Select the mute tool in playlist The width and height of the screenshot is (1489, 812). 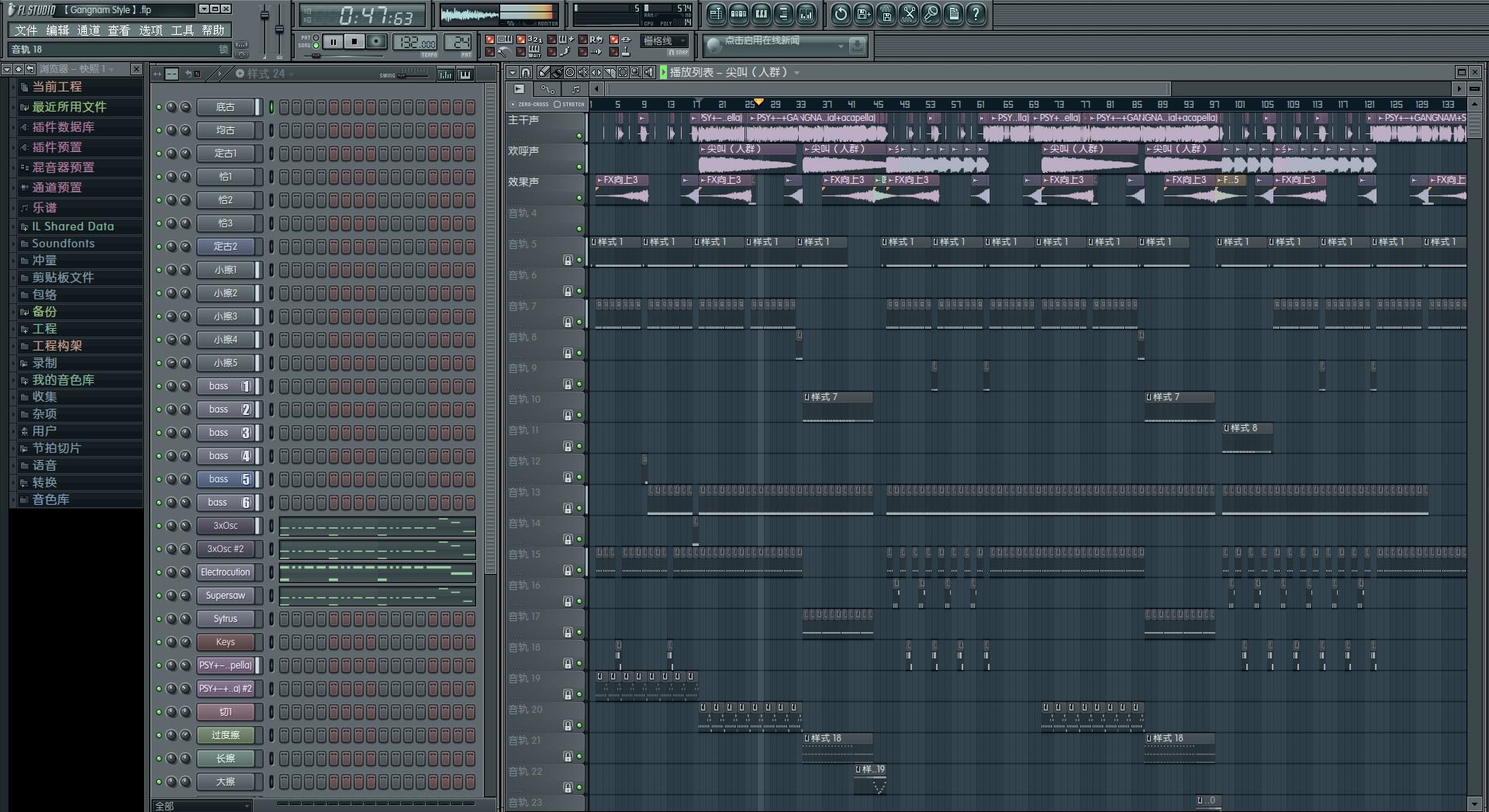[x=583, y=72]
